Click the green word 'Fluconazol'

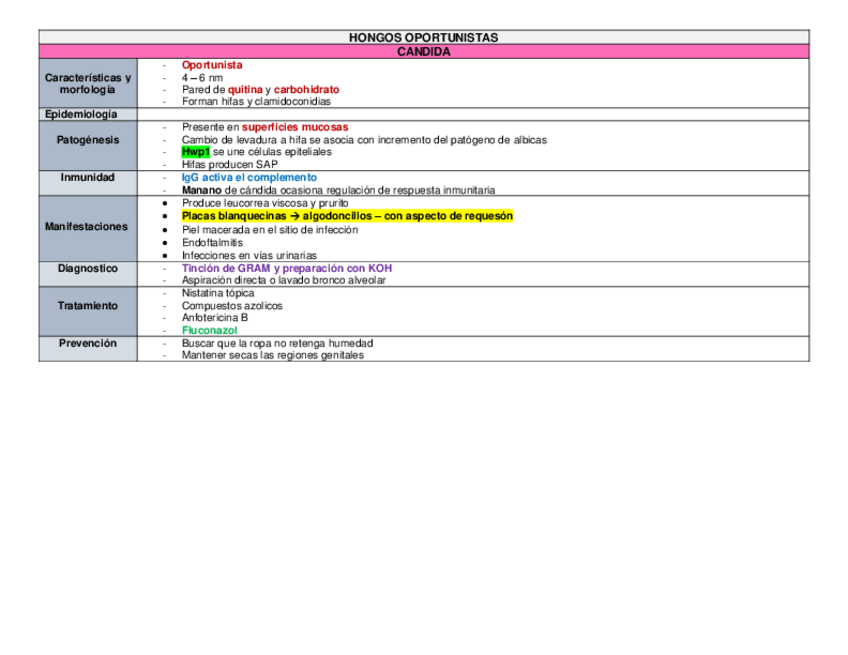209,330
